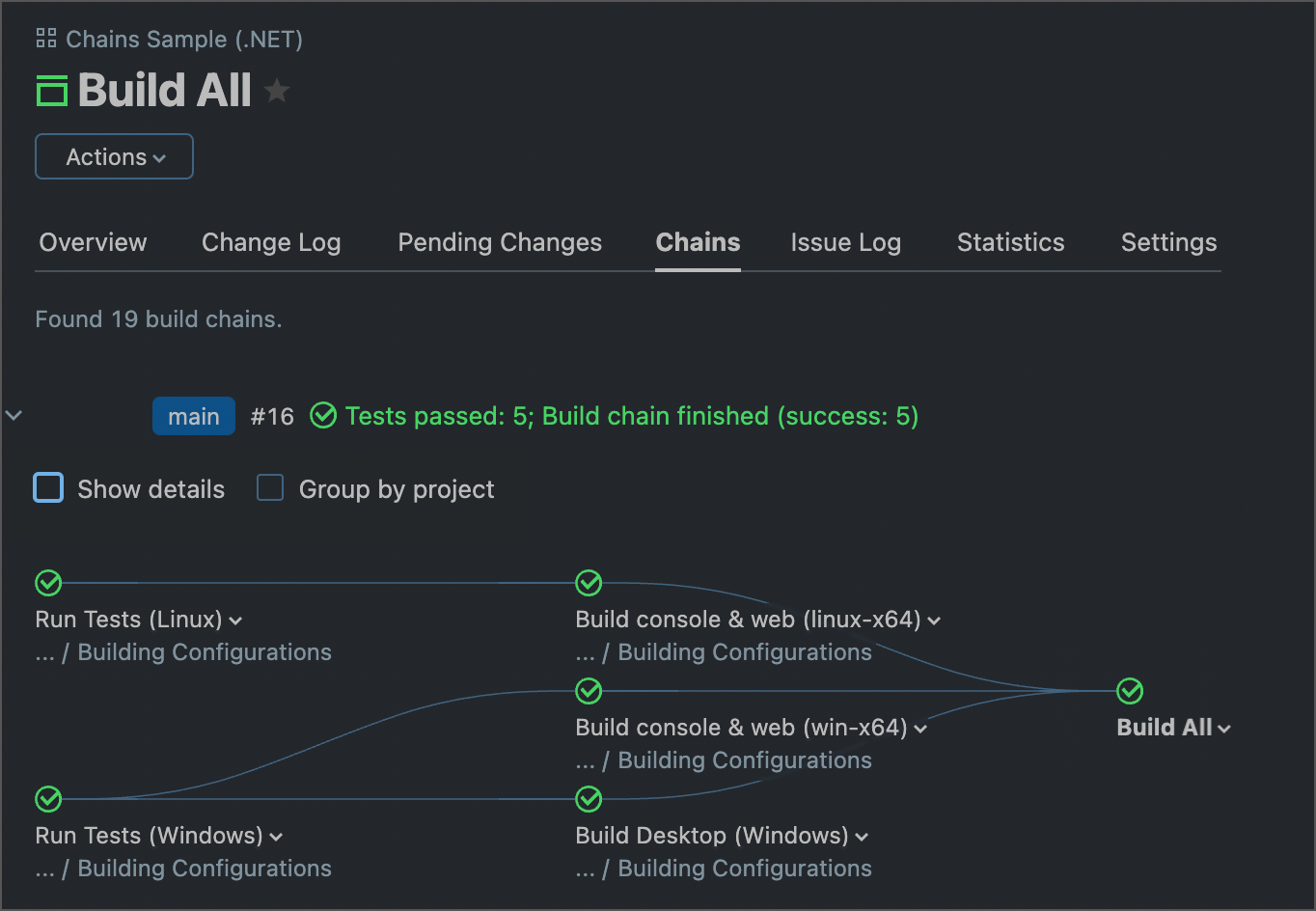The image size is (1316, 911).
Task: Toggle the favorite star next to Build All
Action: [277, 90]
